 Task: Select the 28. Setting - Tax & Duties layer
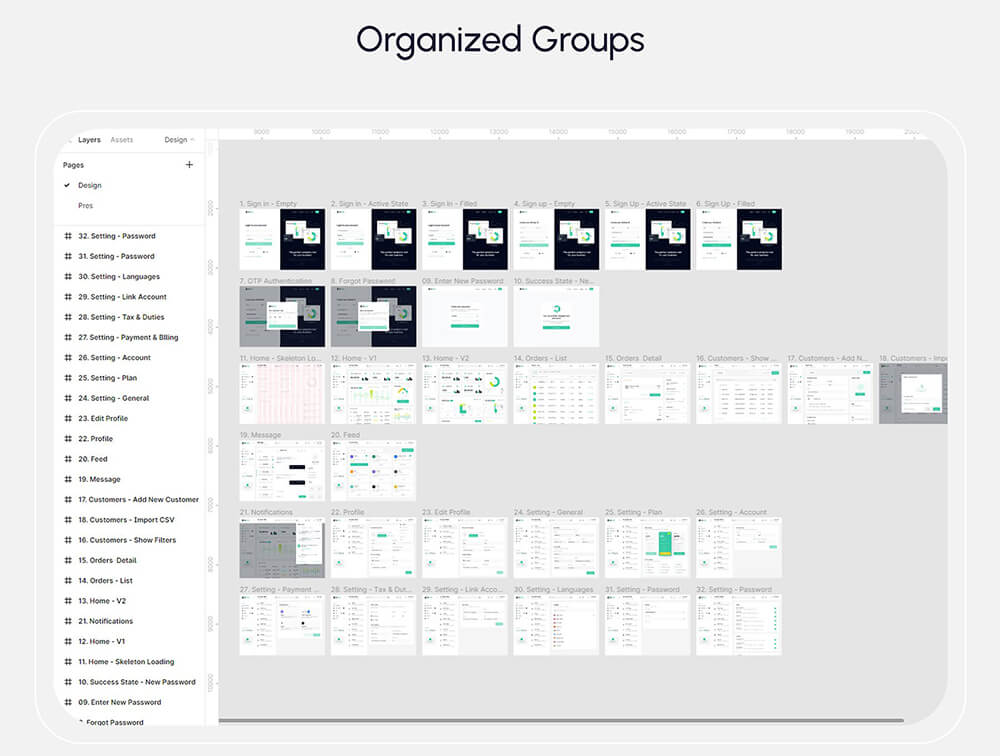pos(127,317)
